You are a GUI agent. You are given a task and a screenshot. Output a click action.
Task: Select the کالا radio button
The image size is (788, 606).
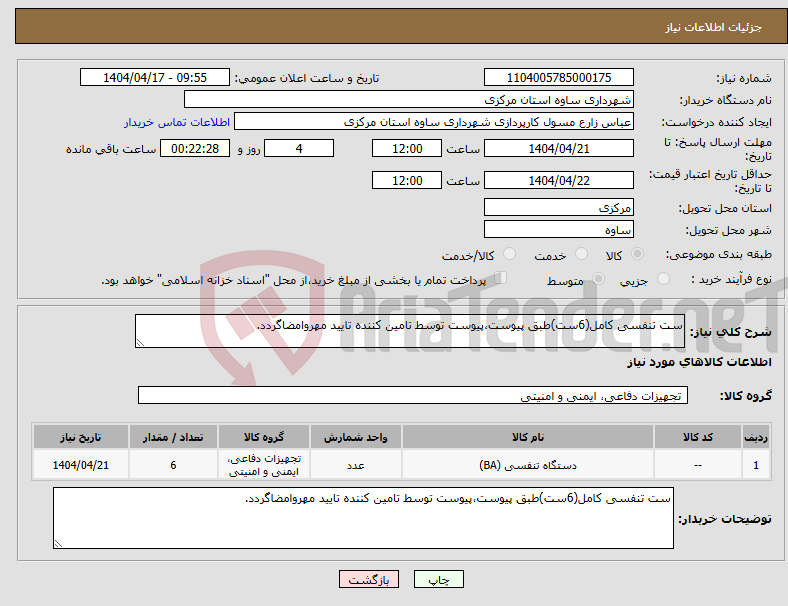pyautogui.click(x=637, y=254)
